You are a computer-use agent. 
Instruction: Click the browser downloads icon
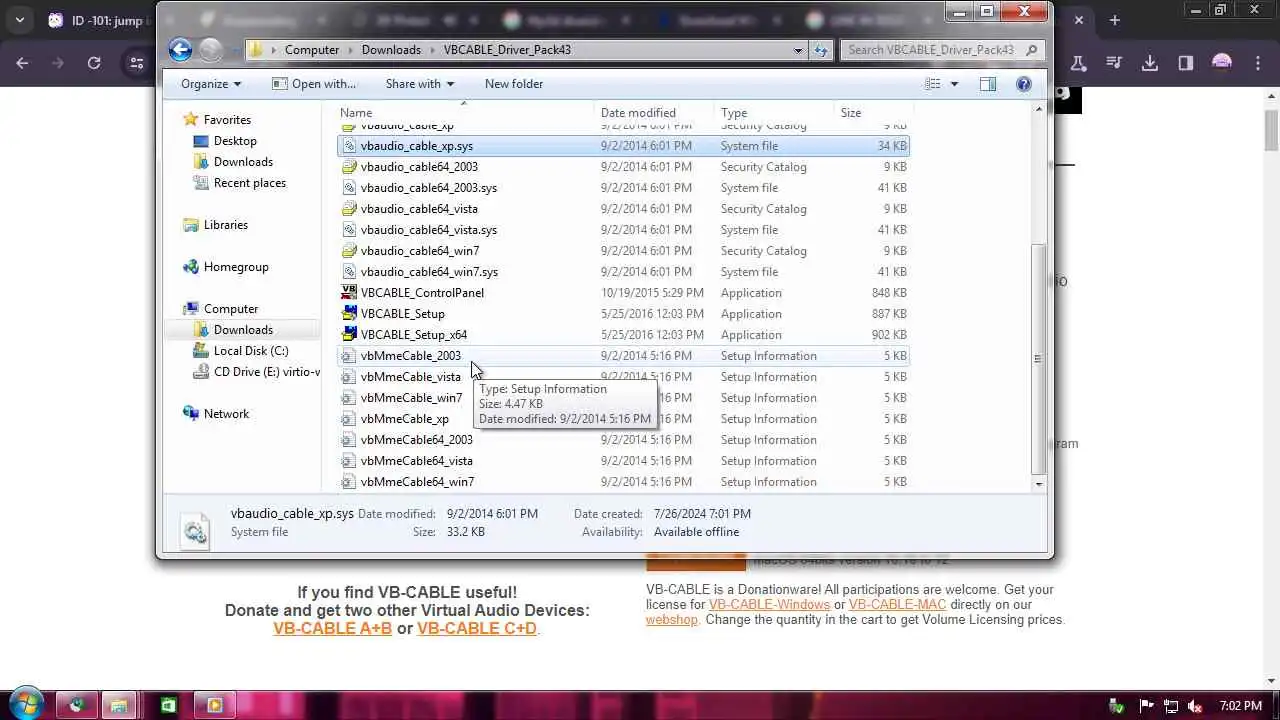(1150, 63)
